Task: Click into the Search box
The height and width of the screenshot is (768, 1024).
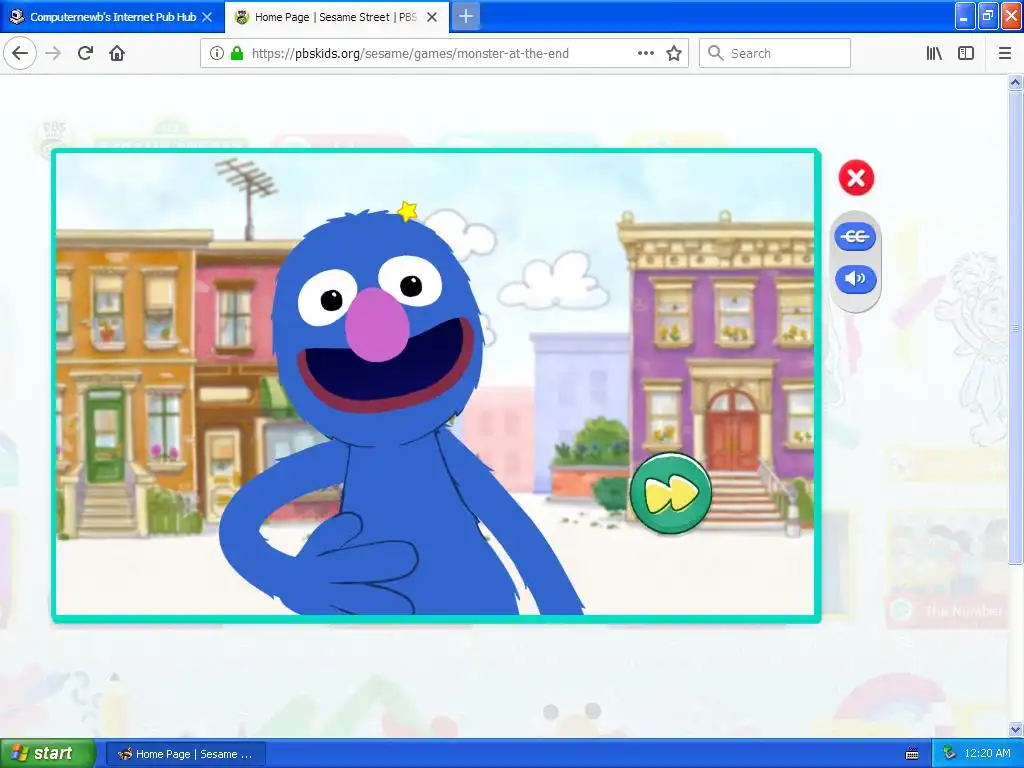Action: tap(775, 54)
